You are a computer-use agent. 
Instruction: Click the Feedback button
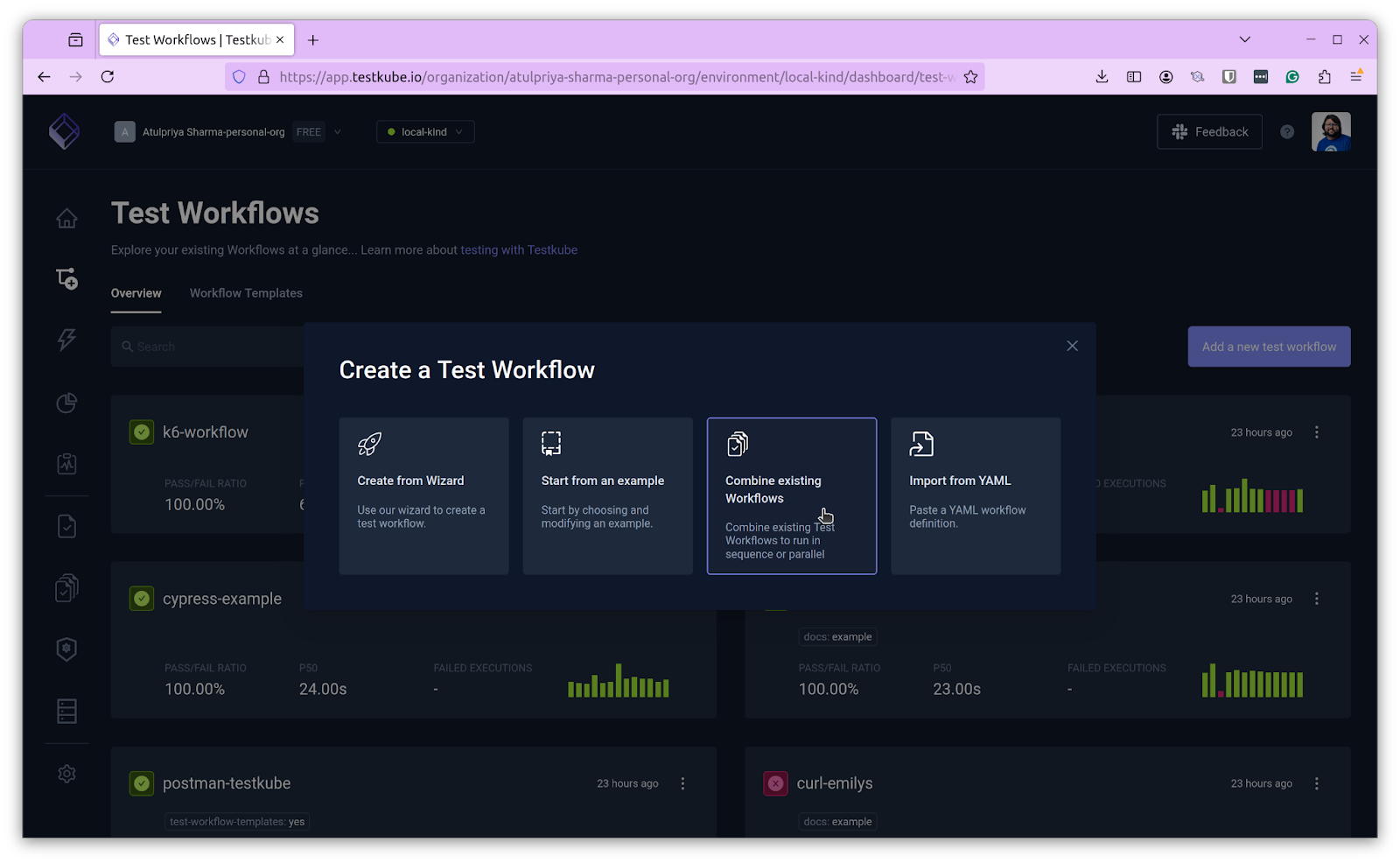tap(1209, 132)
